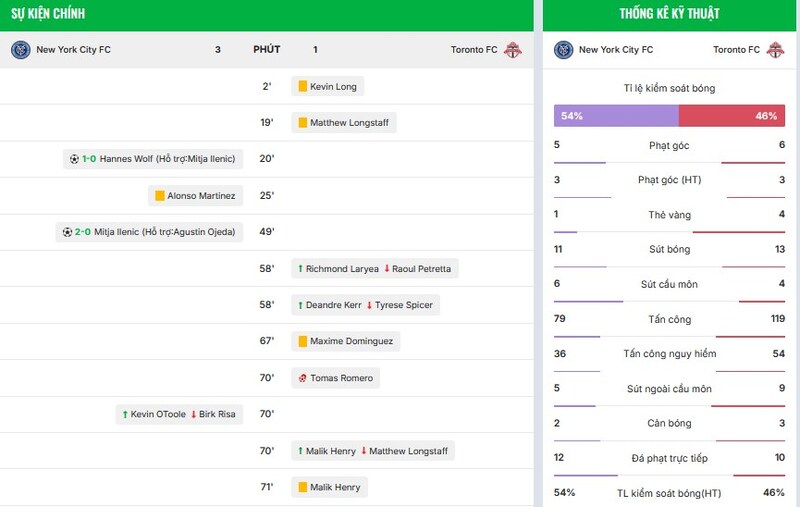
Task: Click the purple 54% possession bar segment
Action: tap(616, 116)
